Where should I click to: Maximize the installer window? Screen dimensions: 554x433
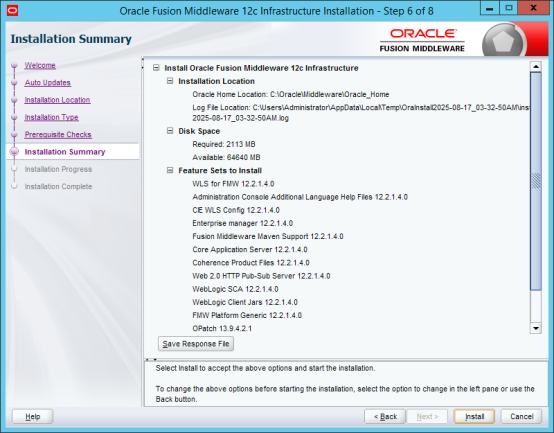[x=508, y=8]
